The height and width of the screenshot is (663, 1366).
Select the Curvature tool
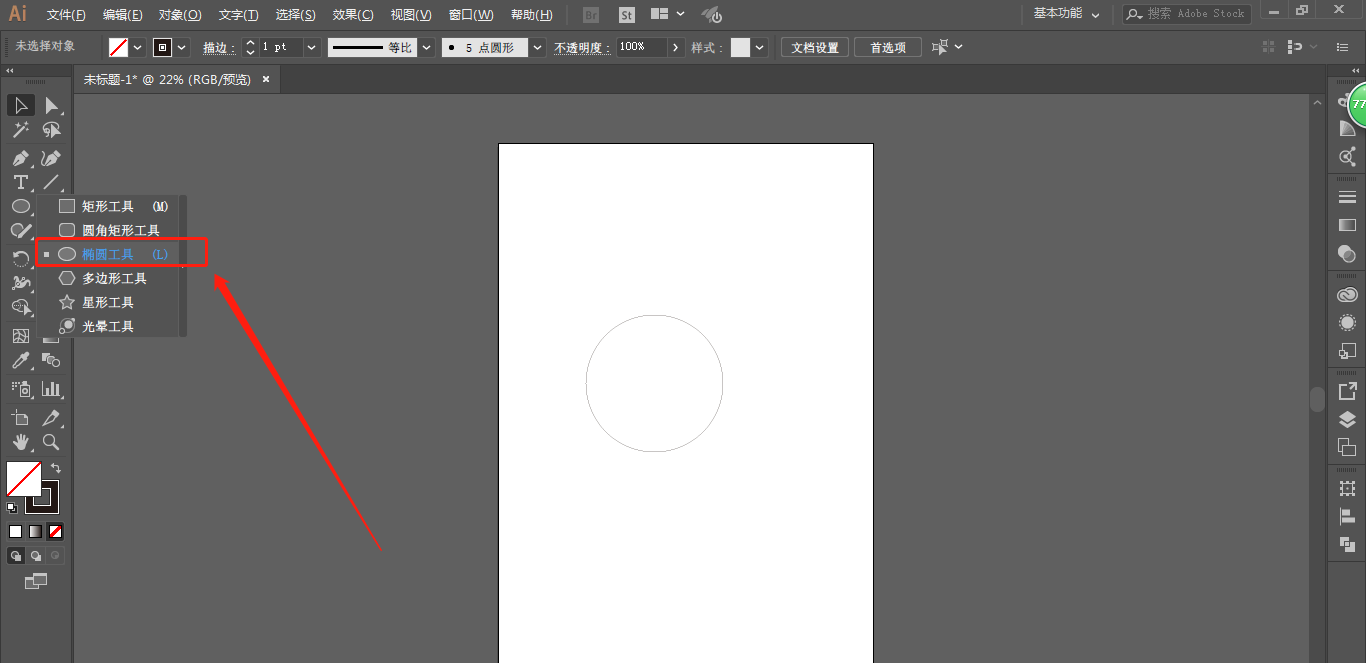[52, 158]
